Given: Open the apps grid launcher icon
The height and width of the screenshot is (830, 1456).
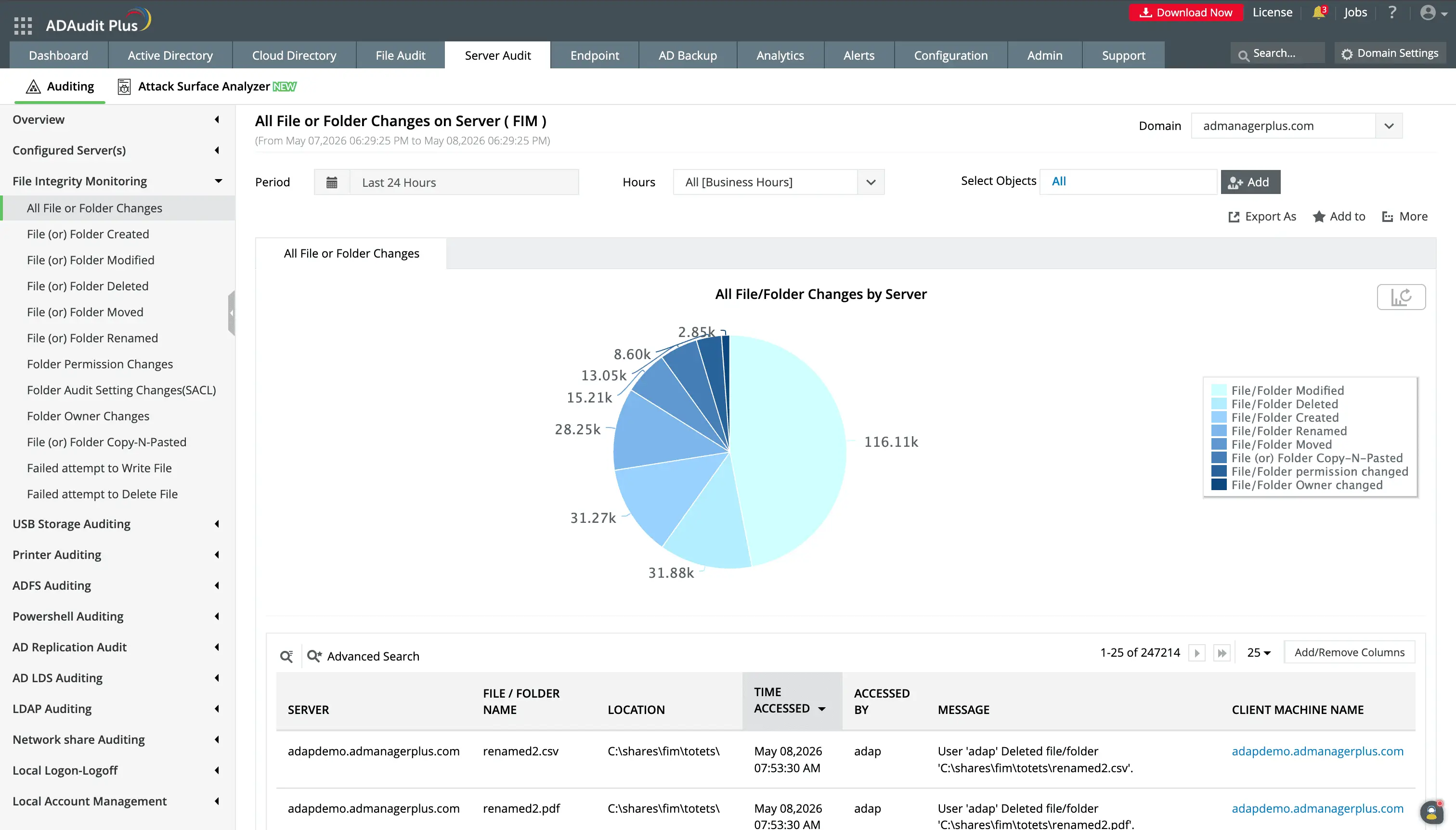Looking at the screenshot, I should tap(23, 26).
